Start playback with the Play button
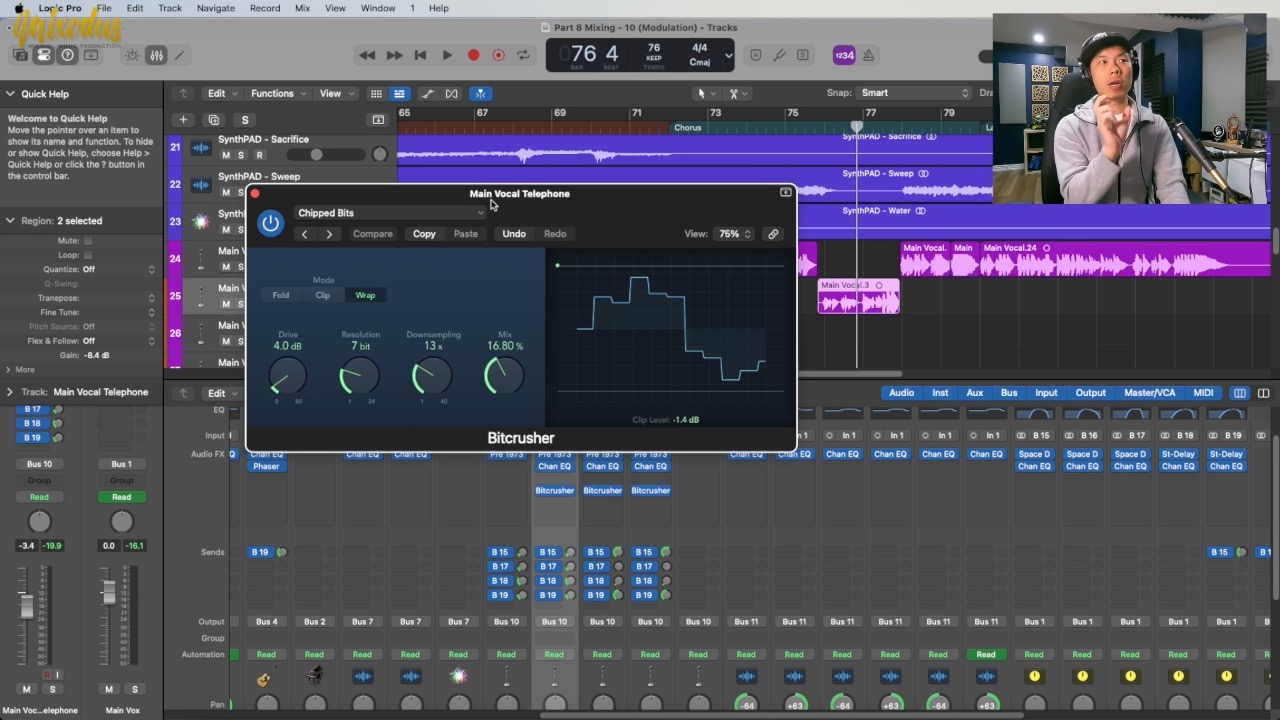Screen dimensions: 1280x720 pyautogui.click(x=447, y=55)
